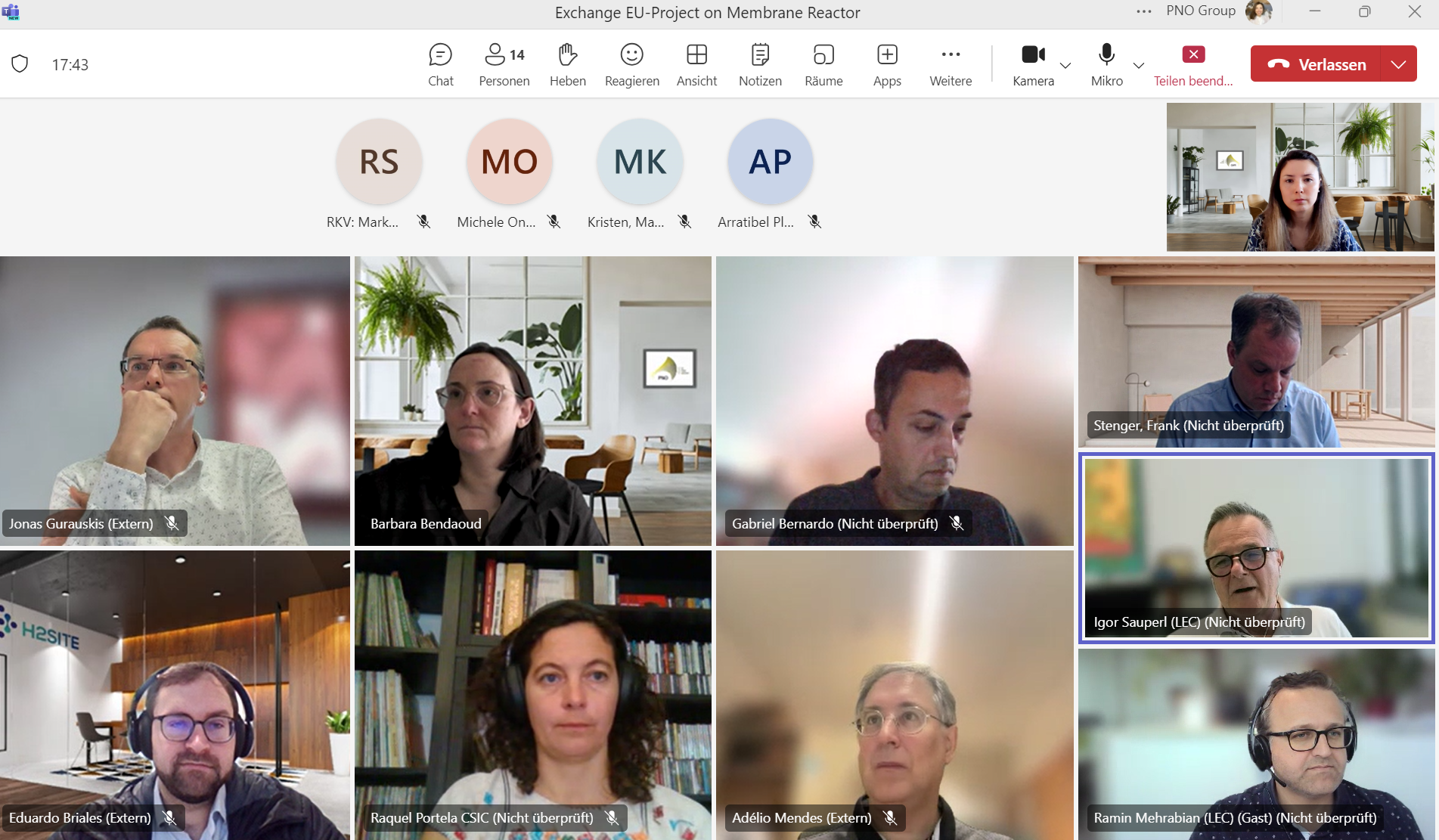Screen dimensions: 1439x840
Task: Open meeting Notizen
Action: [x=760, y=65]
